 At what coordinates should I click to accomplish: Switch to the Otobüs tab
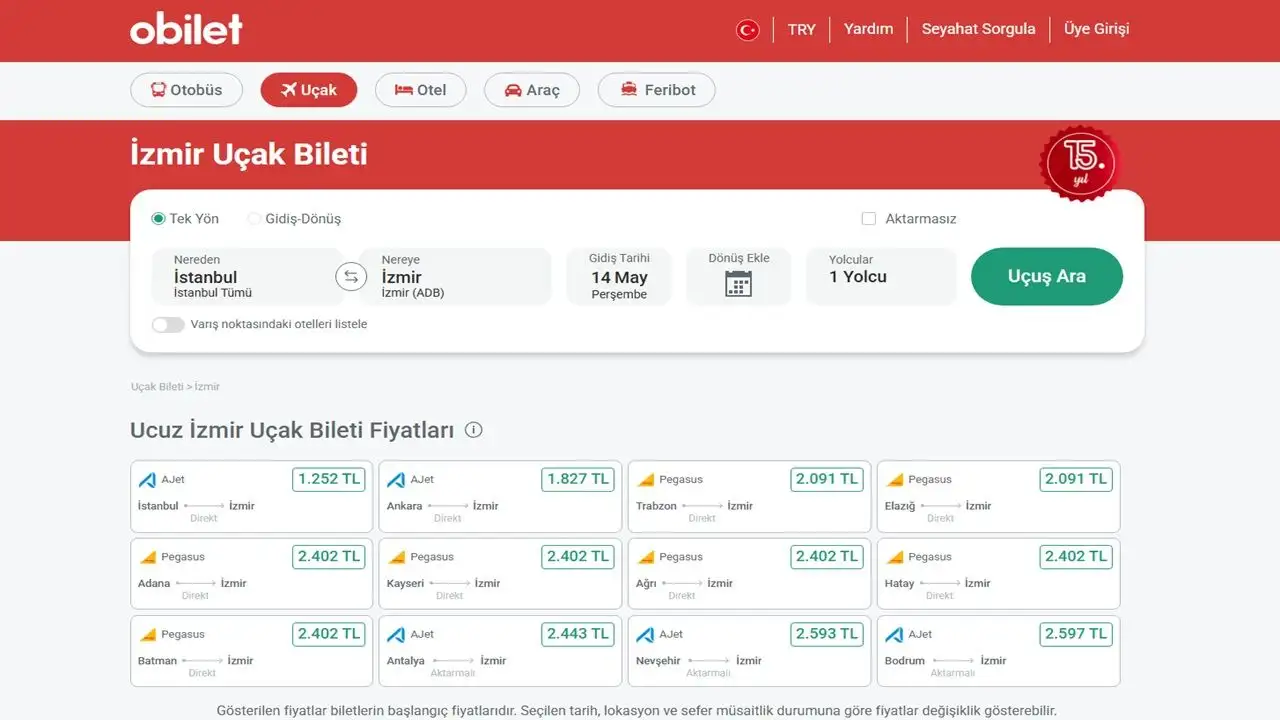(x=187, y=90)
